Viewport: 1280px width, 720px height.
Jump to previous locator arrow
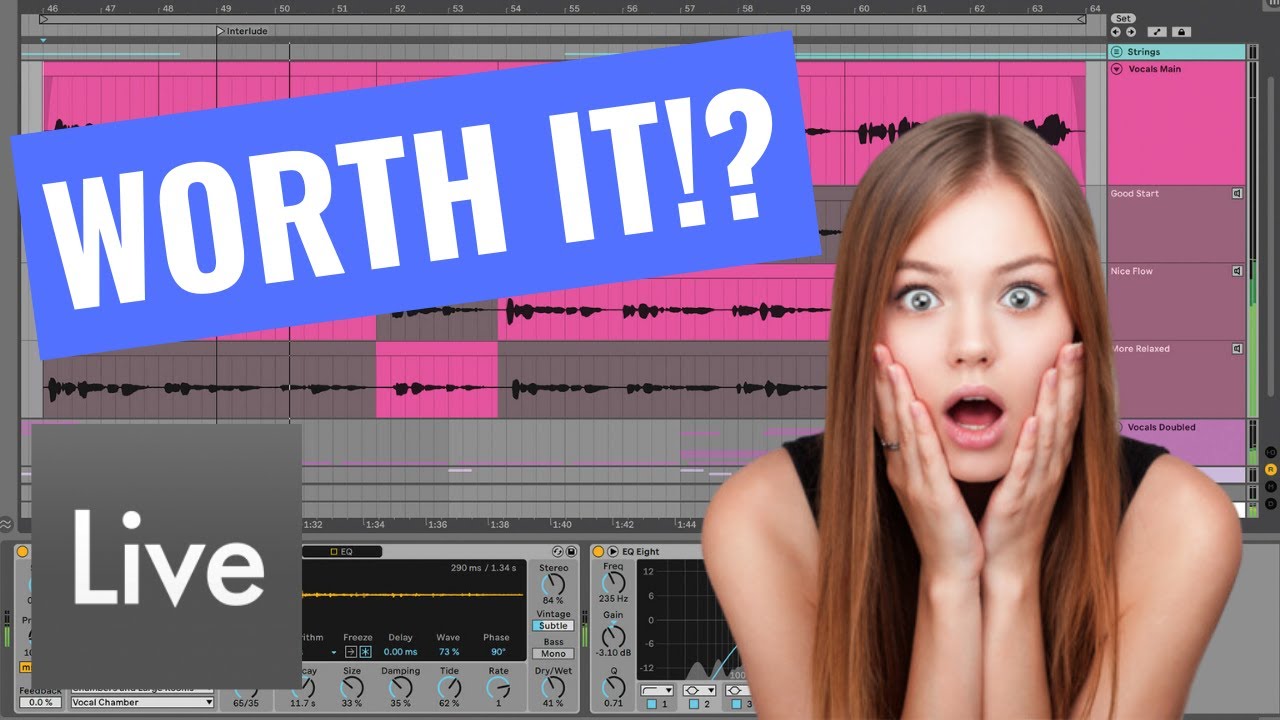pyautogui.click(x=1116, y=32)
